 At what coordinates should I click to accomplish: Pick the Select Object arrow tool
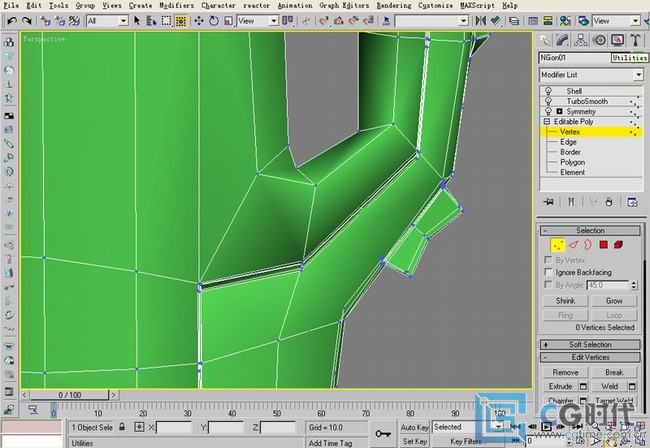coord(137,21)
